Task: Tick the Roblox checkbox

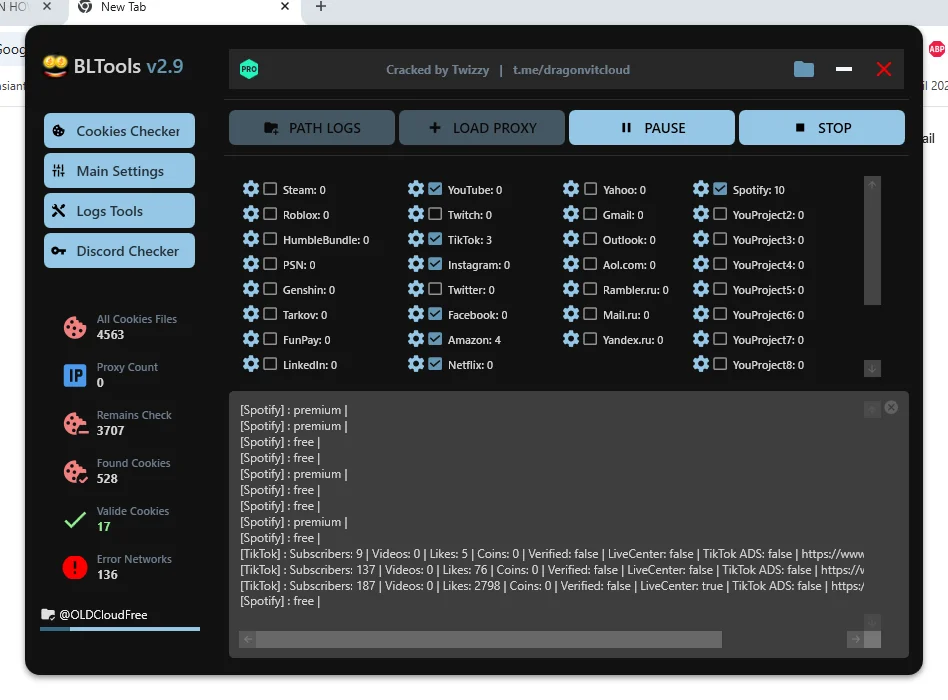Action: coord(270,214)
